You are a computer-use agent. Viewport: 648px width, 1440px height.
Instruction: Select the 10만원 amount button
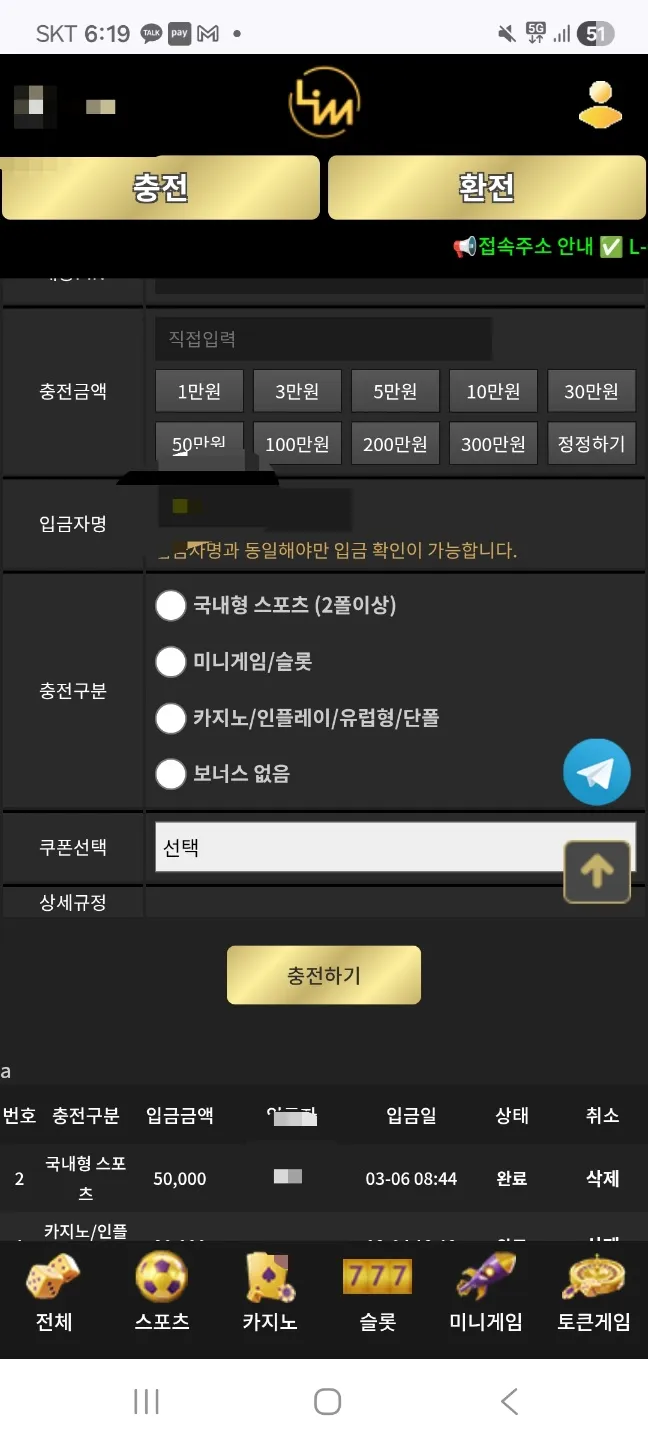point(493,391)
